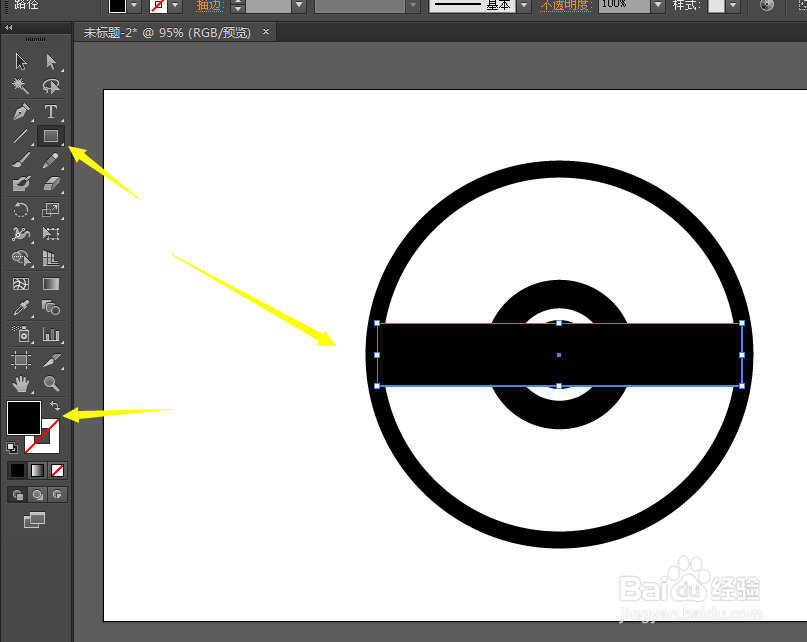Select the Line Segment tool

click(21, 136)
